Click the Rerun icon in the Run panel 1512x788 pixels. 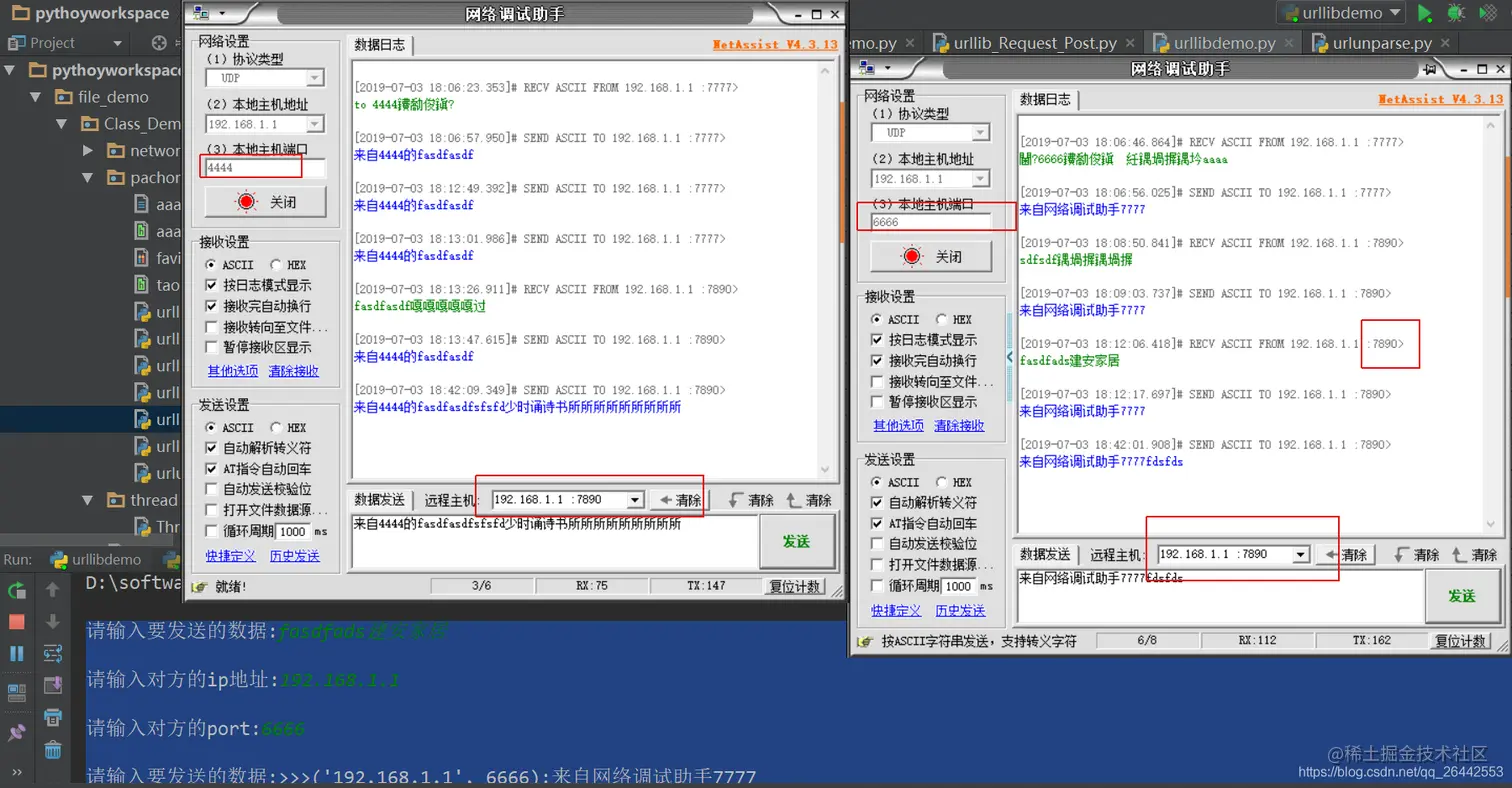click(16, 591)
